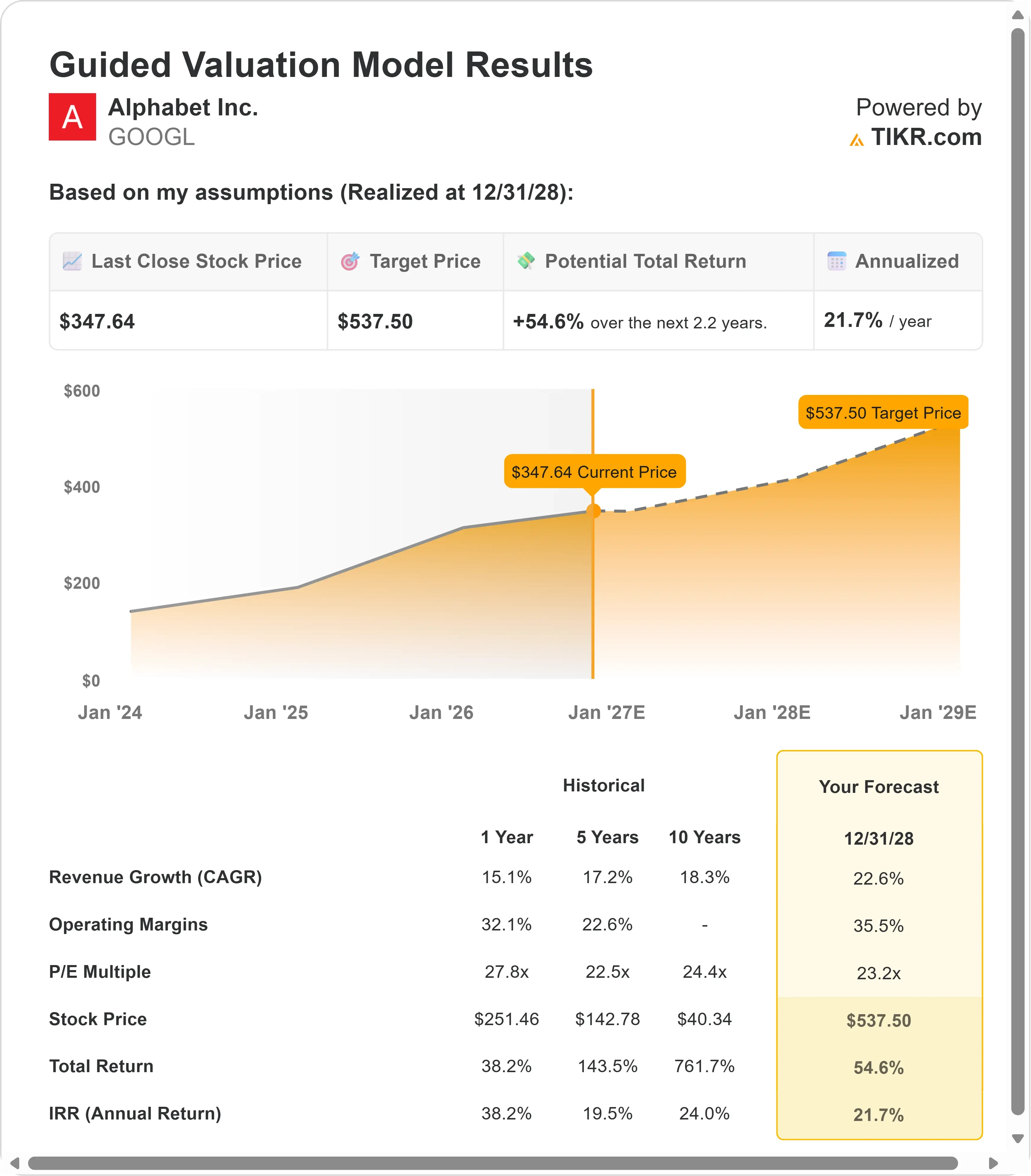This screenshot has height=1176, width=1031.
Task: Click the 'Your Forecast' heading
Action: click(879, 786)
